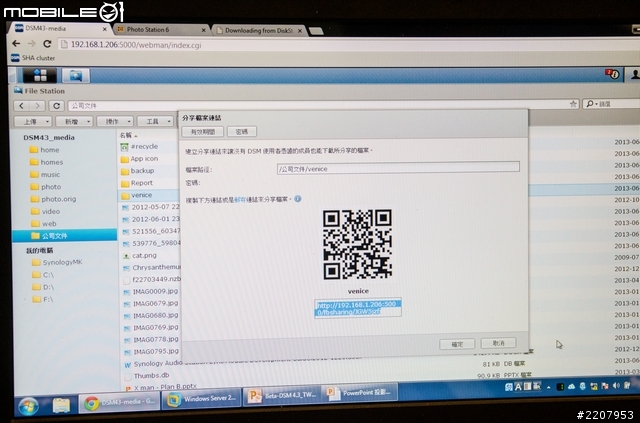Image resolution: width=640 pixels, height=423 pixels.
Task: Bookmark folder with the star icon
Action: (573, 104)
